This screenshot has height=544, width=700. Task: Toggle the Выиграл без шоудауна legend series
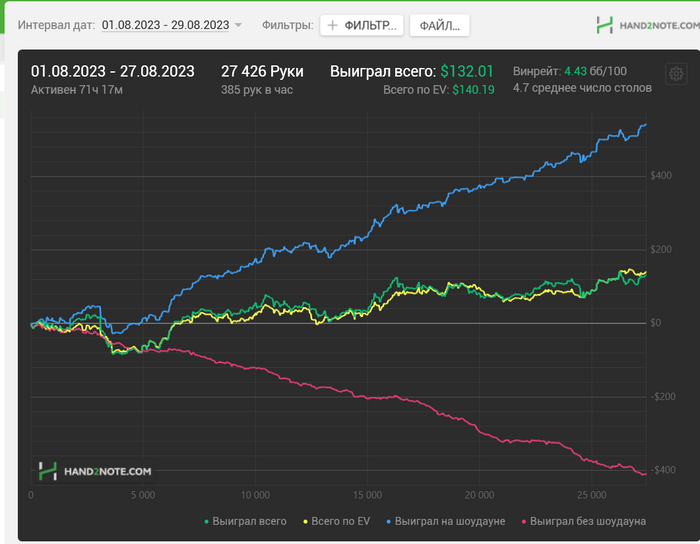[x=584, y=521]
